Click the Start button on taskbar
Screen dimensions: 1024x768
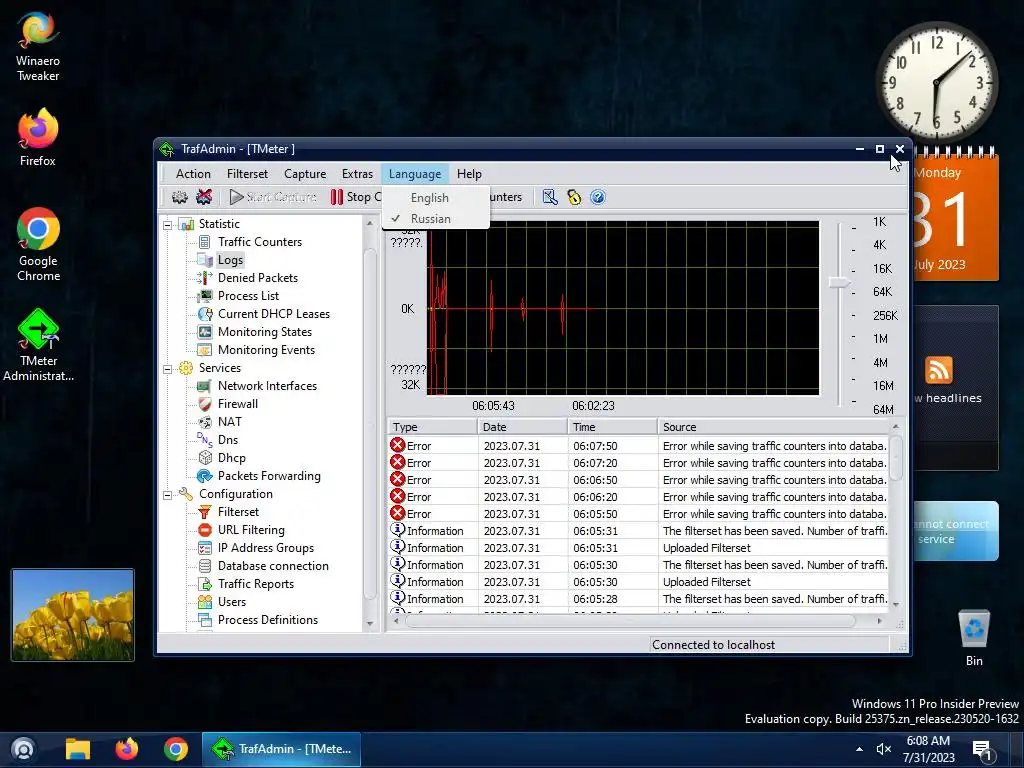click(23, 749)
